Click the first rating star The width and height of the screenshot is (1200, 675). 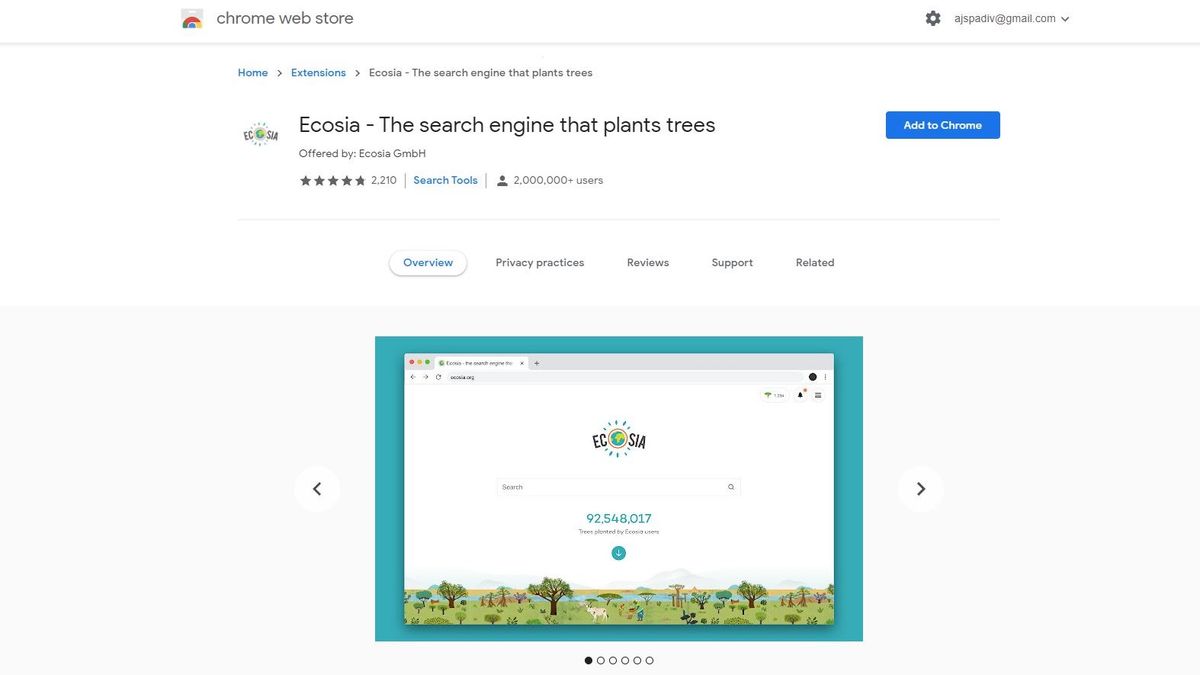pyautogui.click(x=305, y=180)
